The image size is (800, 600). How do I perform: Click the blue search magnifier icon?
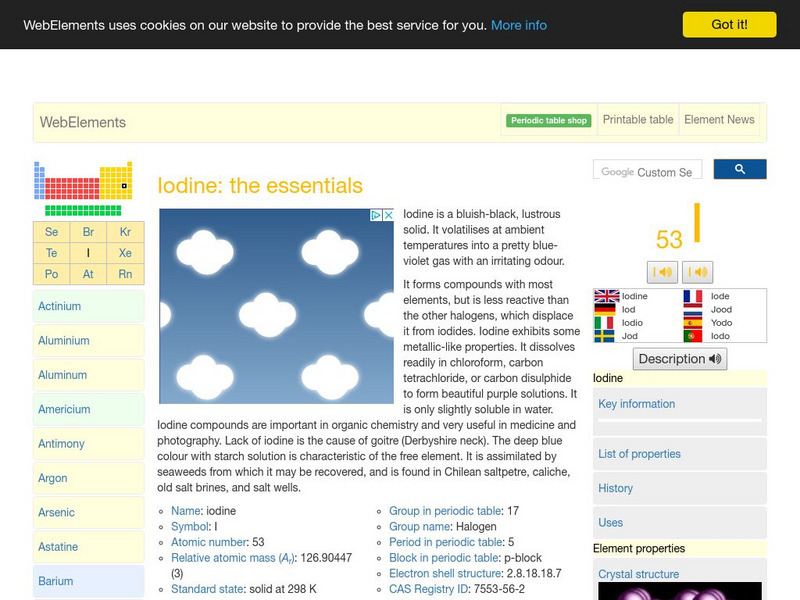pyautogui.click(x=740, y=169)
